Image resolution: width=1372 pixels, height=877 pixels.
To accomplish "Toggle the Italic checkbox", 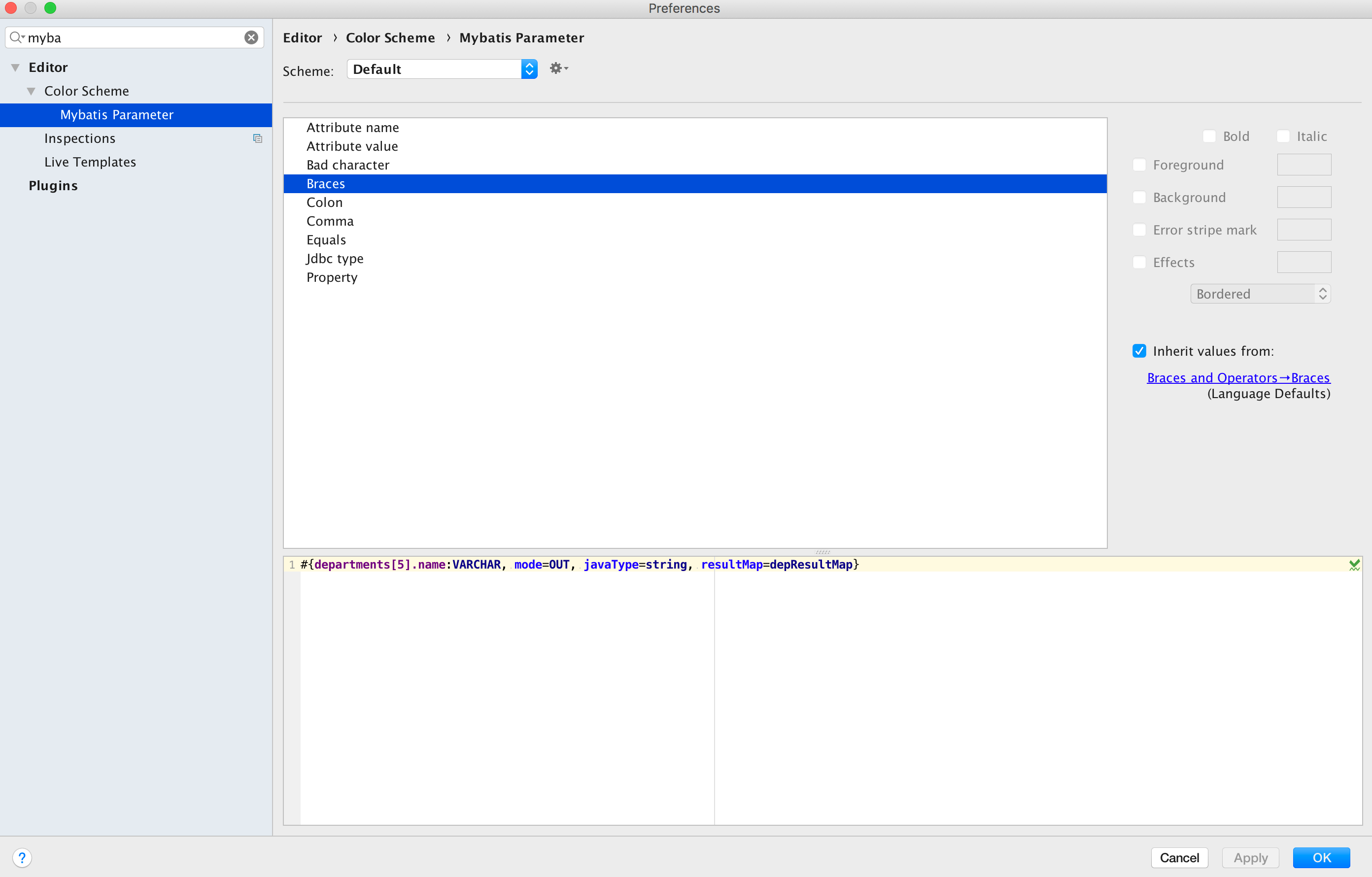I will pyautogui.click(x=1283, y=136).
